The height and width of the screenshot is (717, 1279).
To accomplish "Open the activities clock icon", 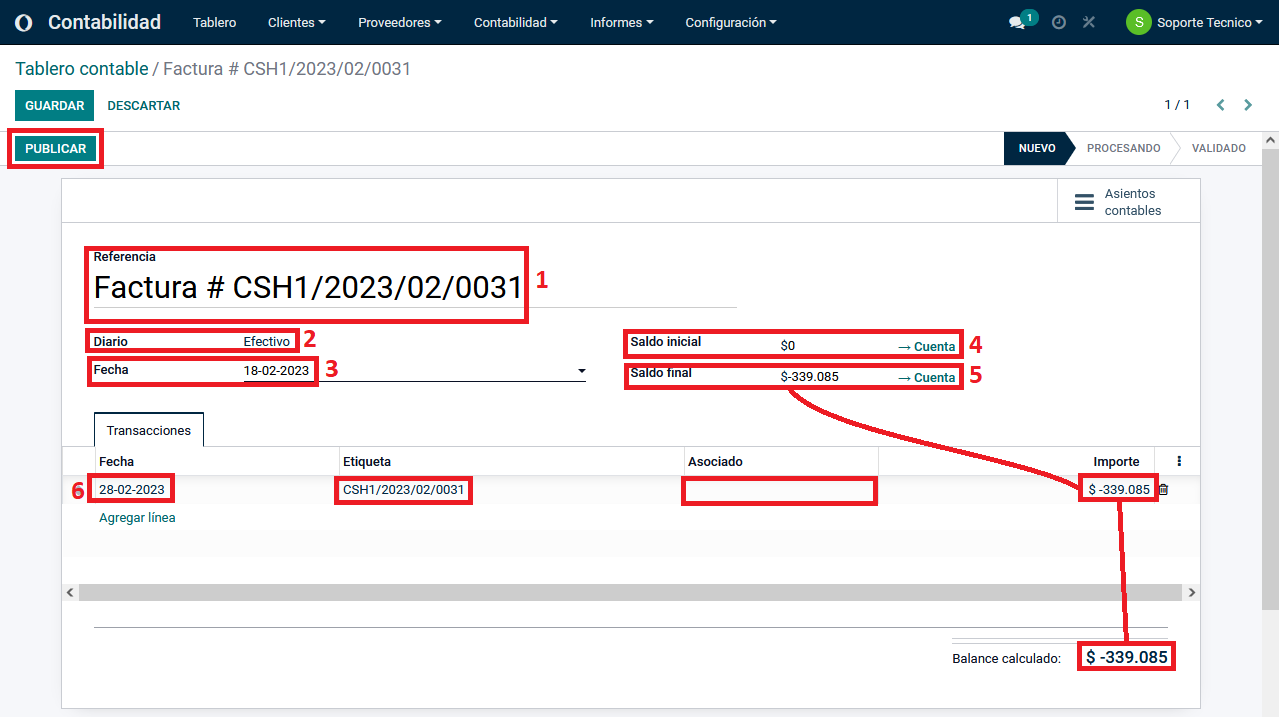I will click(x=1059, y=22).
